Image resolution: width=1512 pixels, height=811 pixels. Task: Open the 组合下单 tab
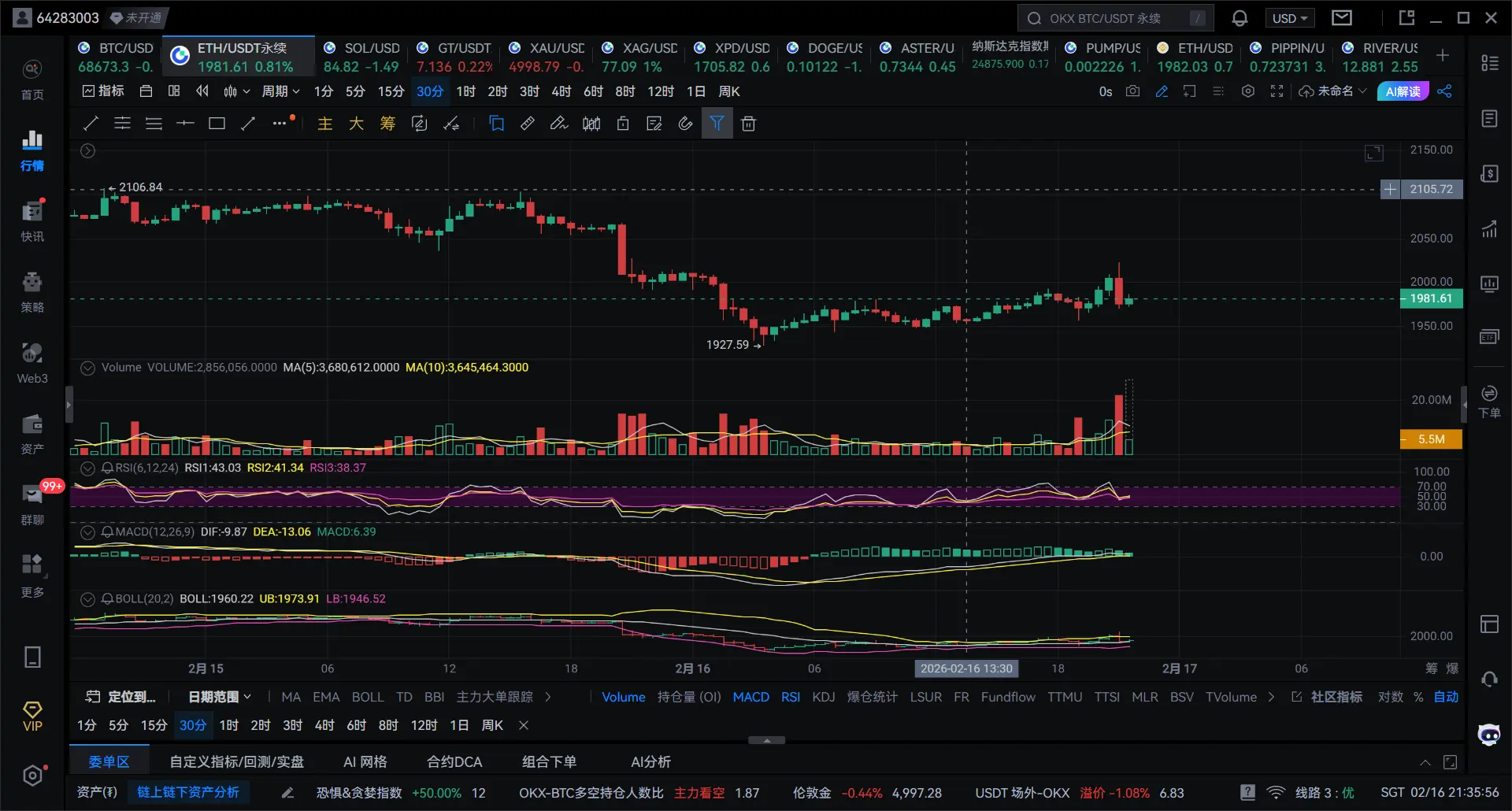549,762
